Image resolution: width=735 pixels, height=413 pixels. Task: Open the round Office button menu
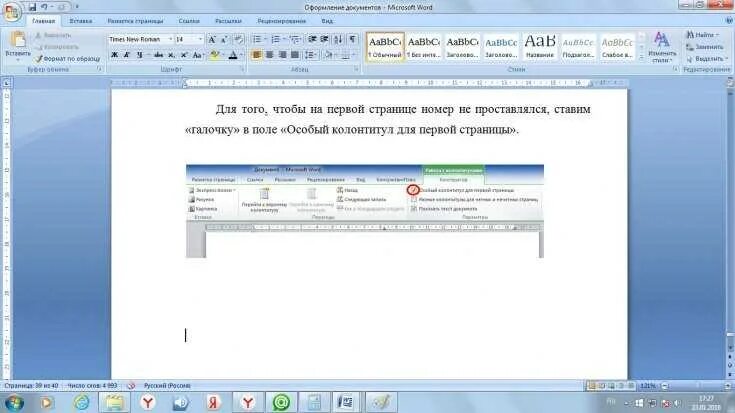pos(11,12)
